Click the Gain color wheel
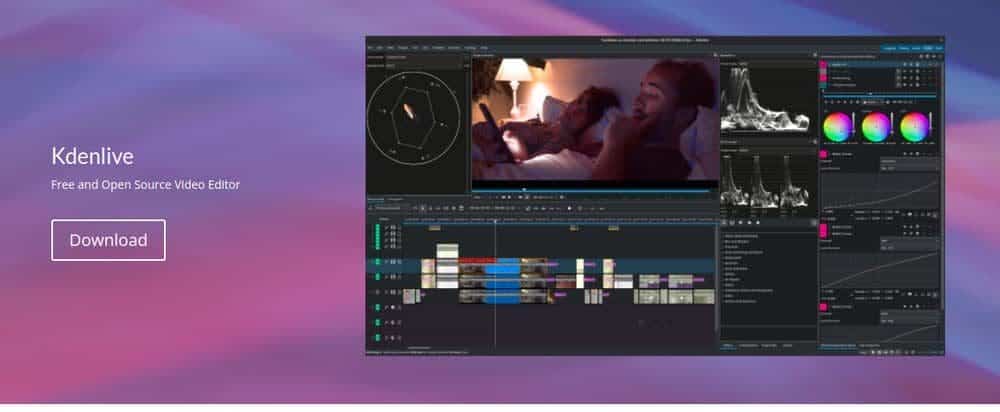The image size is (1000, 412). click(x=914, y=127)
